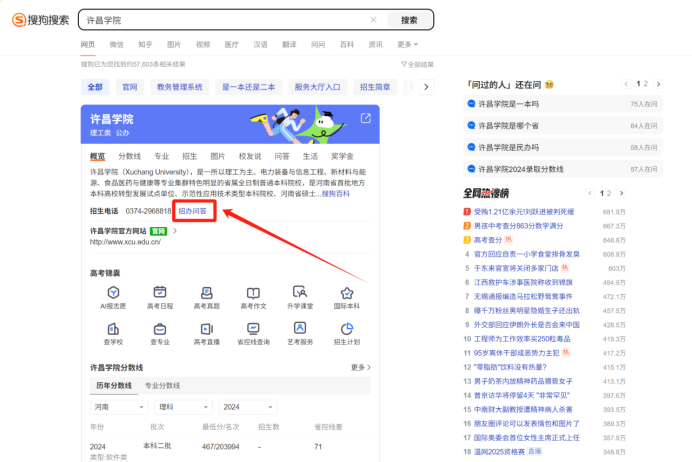The image size is (692, 462).
Task: Select the 是一本还是二本 chip
Action: click(248, 87)
